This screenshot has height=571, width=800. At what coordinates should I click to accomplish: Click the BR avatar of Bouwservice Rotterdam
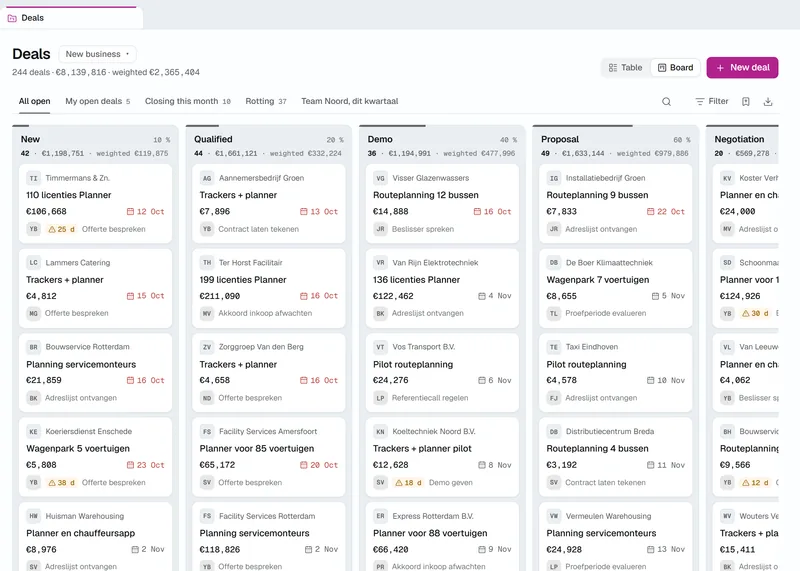(x=34, y=347)
